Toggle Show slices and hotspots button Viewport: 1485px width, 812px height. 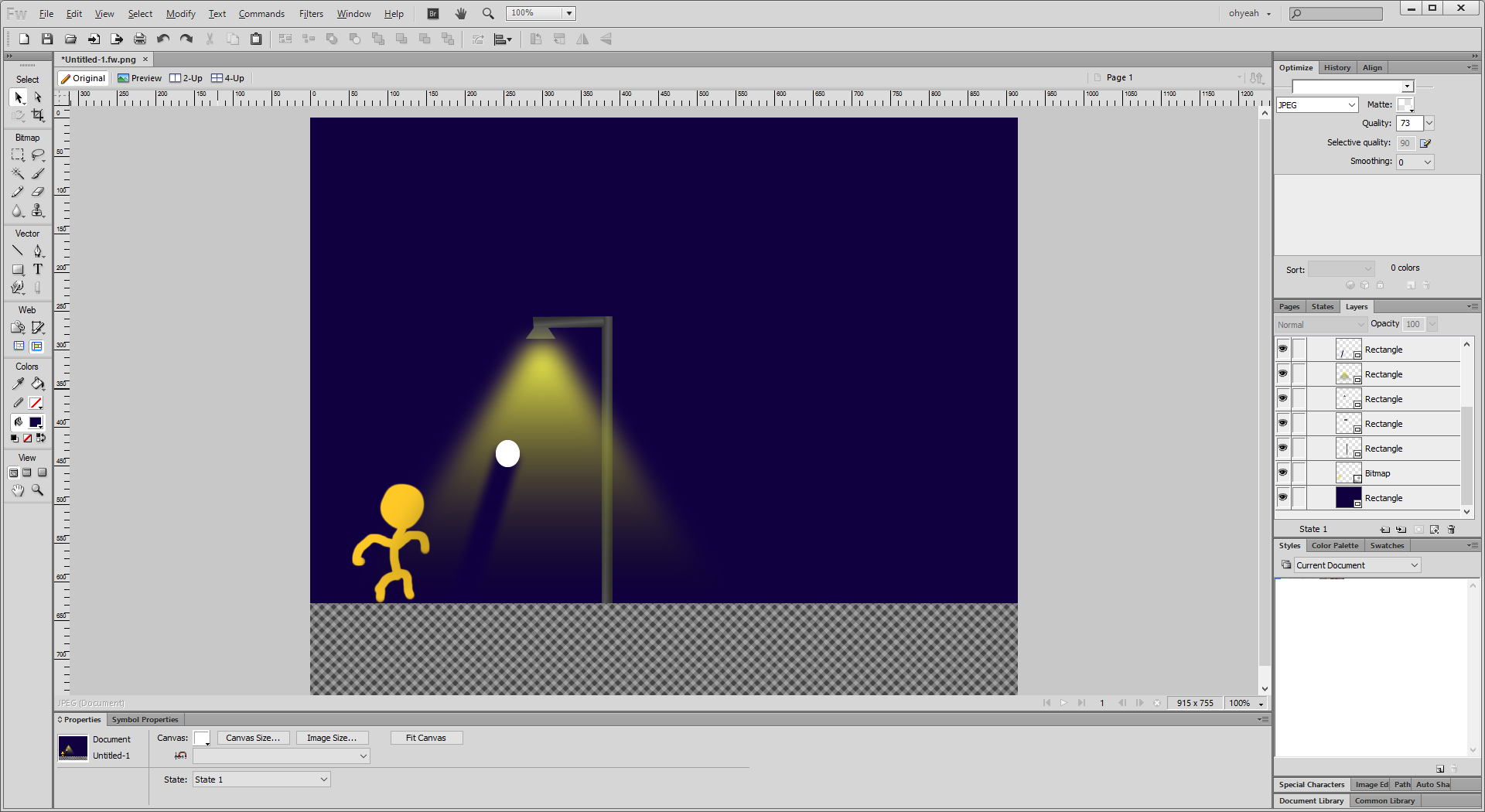click(x=37, y=346)
